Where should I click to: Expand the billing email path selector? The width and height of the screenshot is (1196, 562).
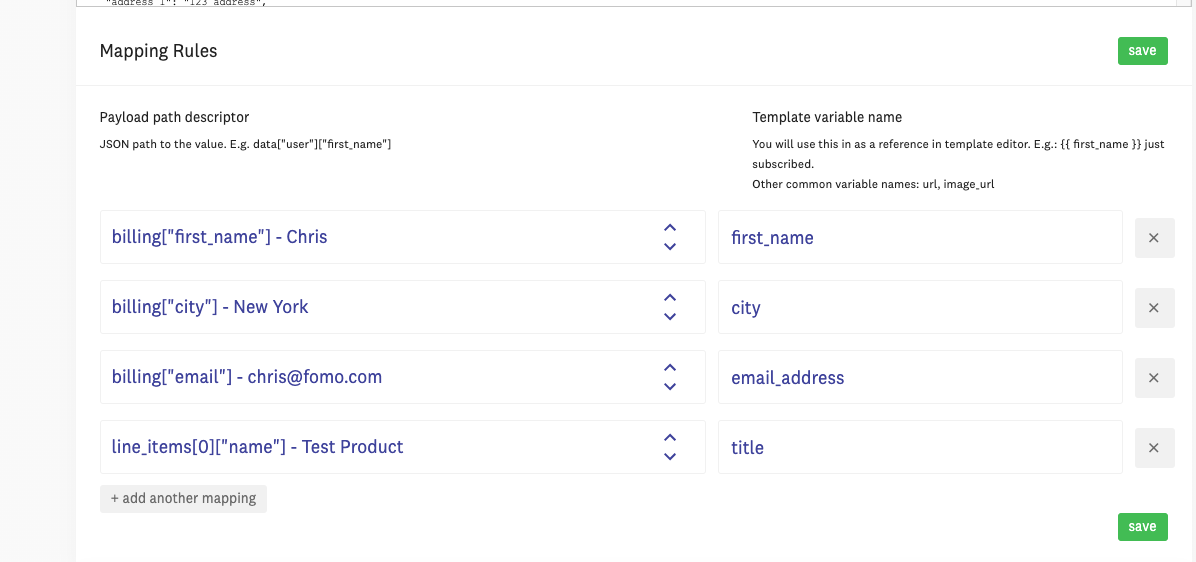(403, 377)
